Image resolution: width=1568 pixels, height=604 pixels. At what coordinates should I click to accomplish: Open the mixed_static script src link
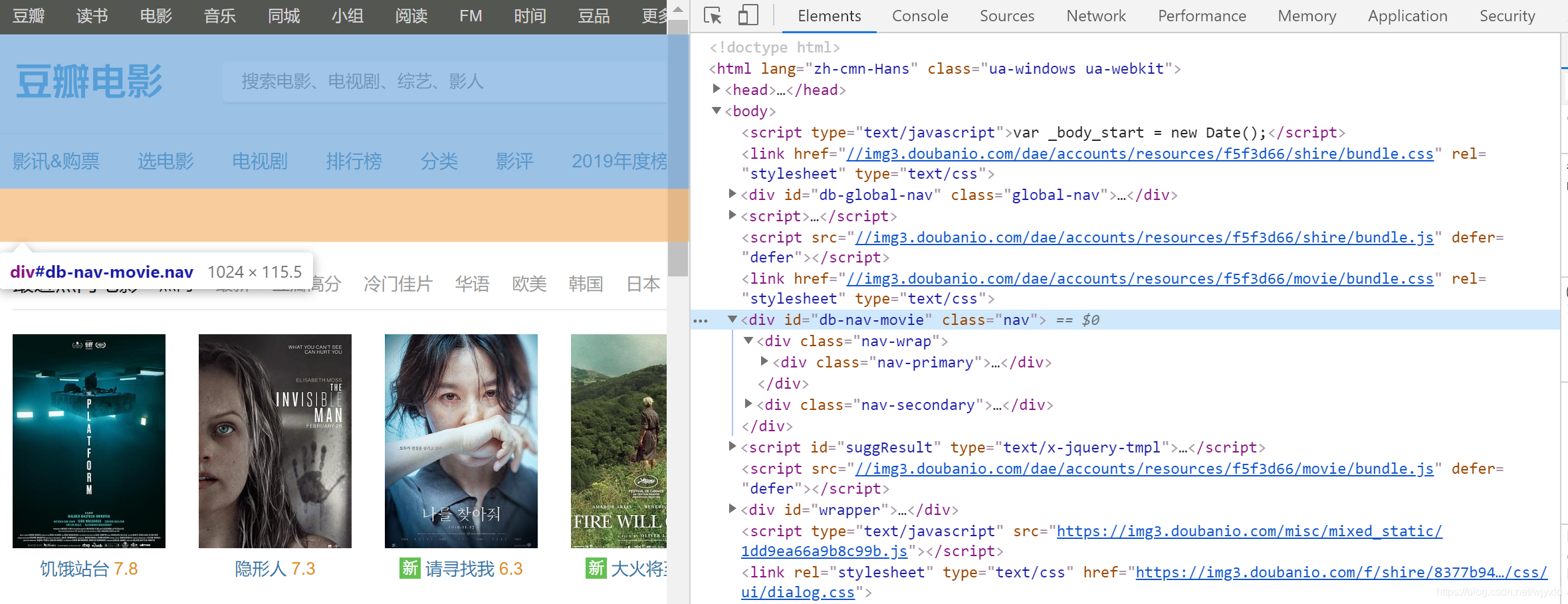click(x=1249, y=531)
